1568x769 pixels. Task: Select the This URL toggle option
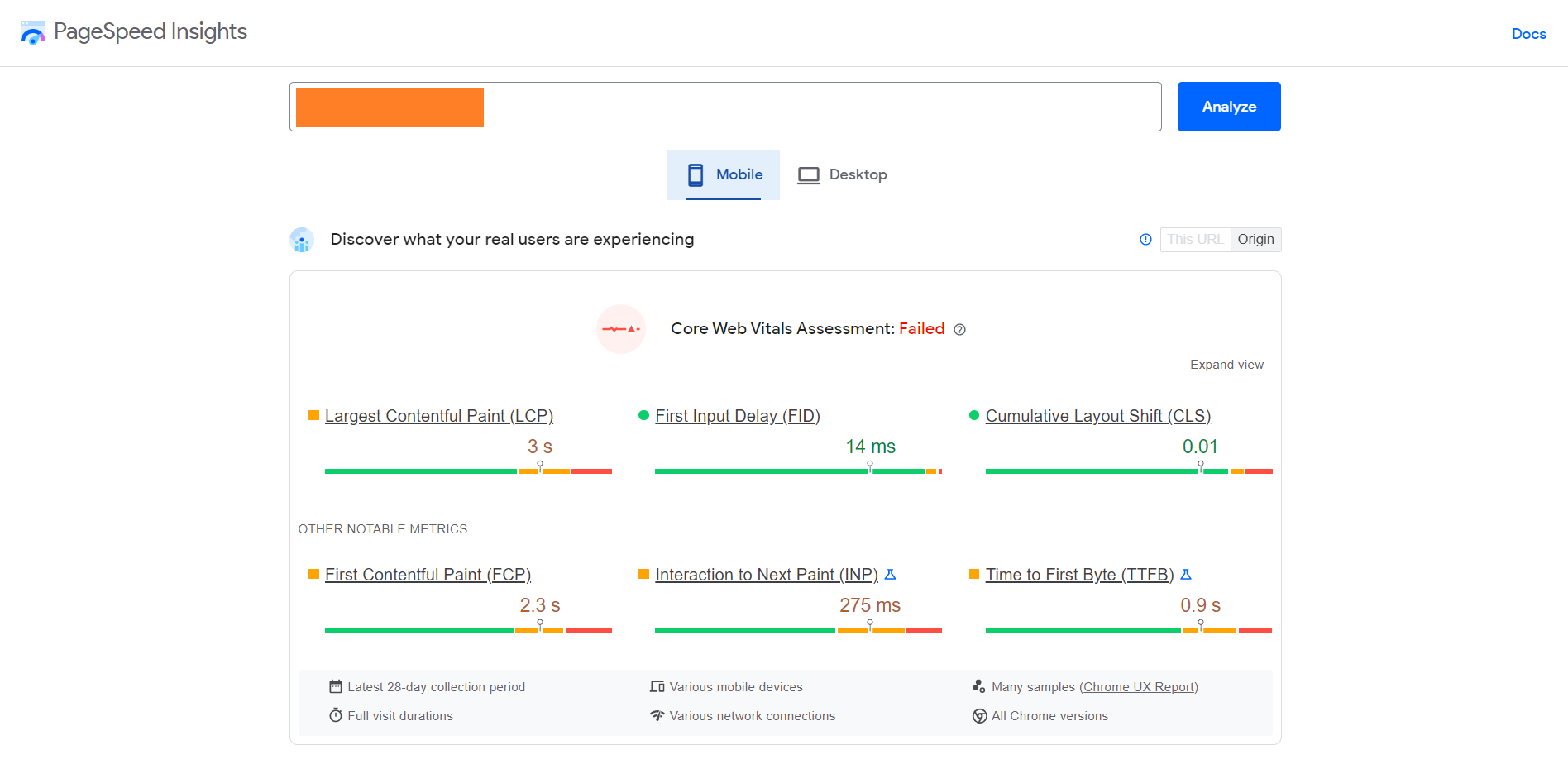click(1195, 240)
